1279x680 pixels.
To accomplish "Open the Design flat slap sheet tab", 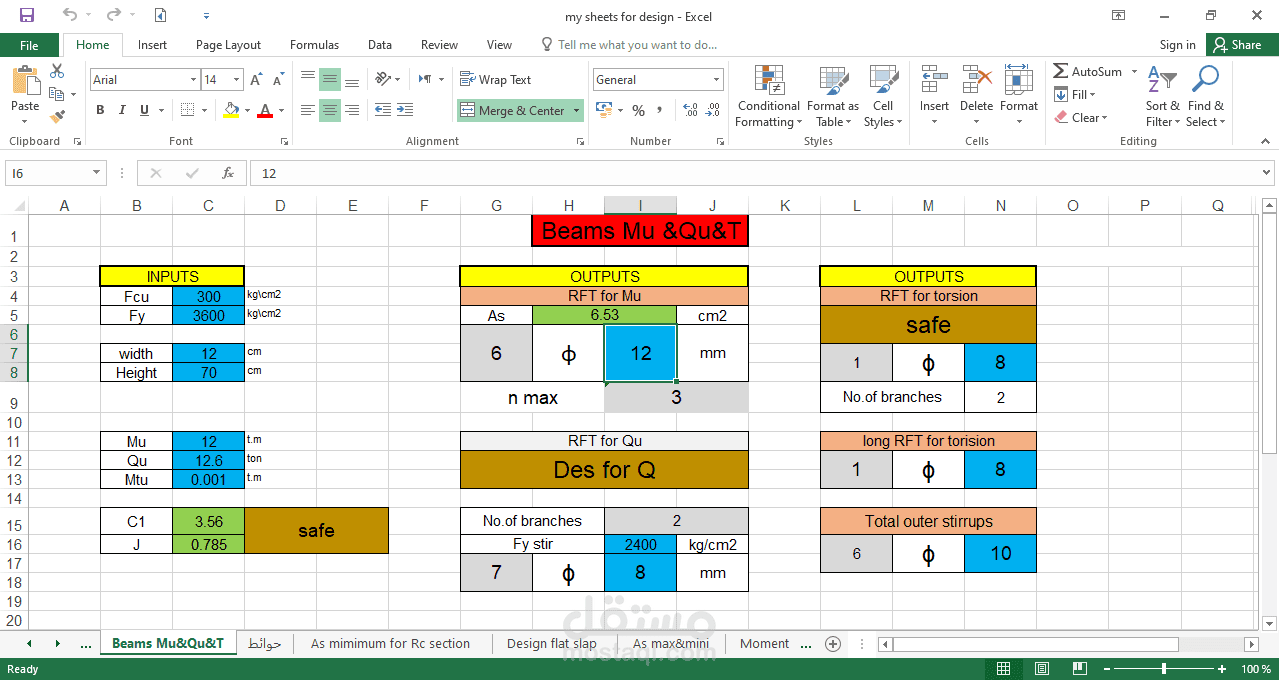I will click(x=551, y=644).
